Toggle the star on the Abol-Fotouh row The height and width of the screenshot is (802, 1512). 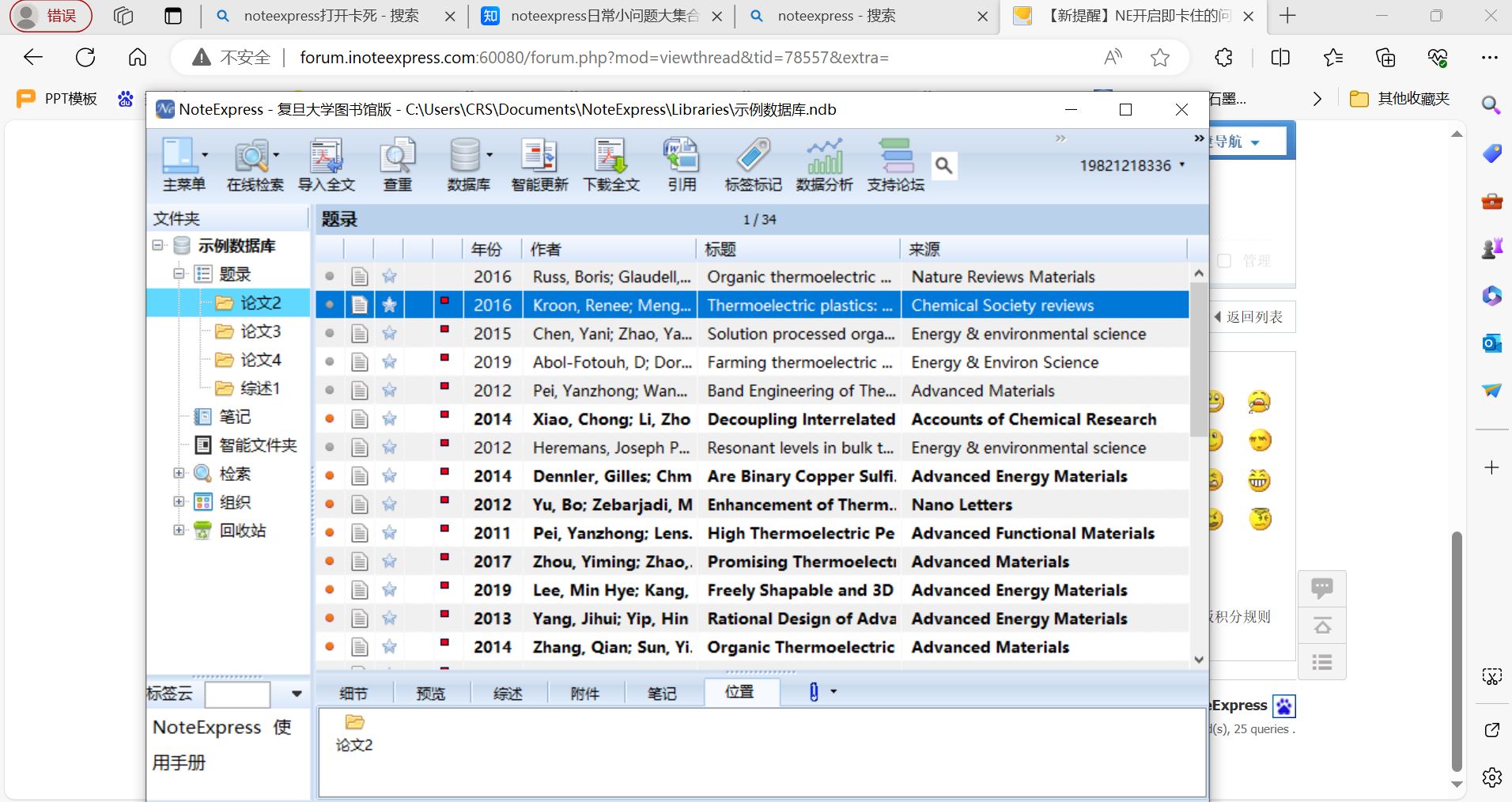pyautogui.click(x=389, y=362)
